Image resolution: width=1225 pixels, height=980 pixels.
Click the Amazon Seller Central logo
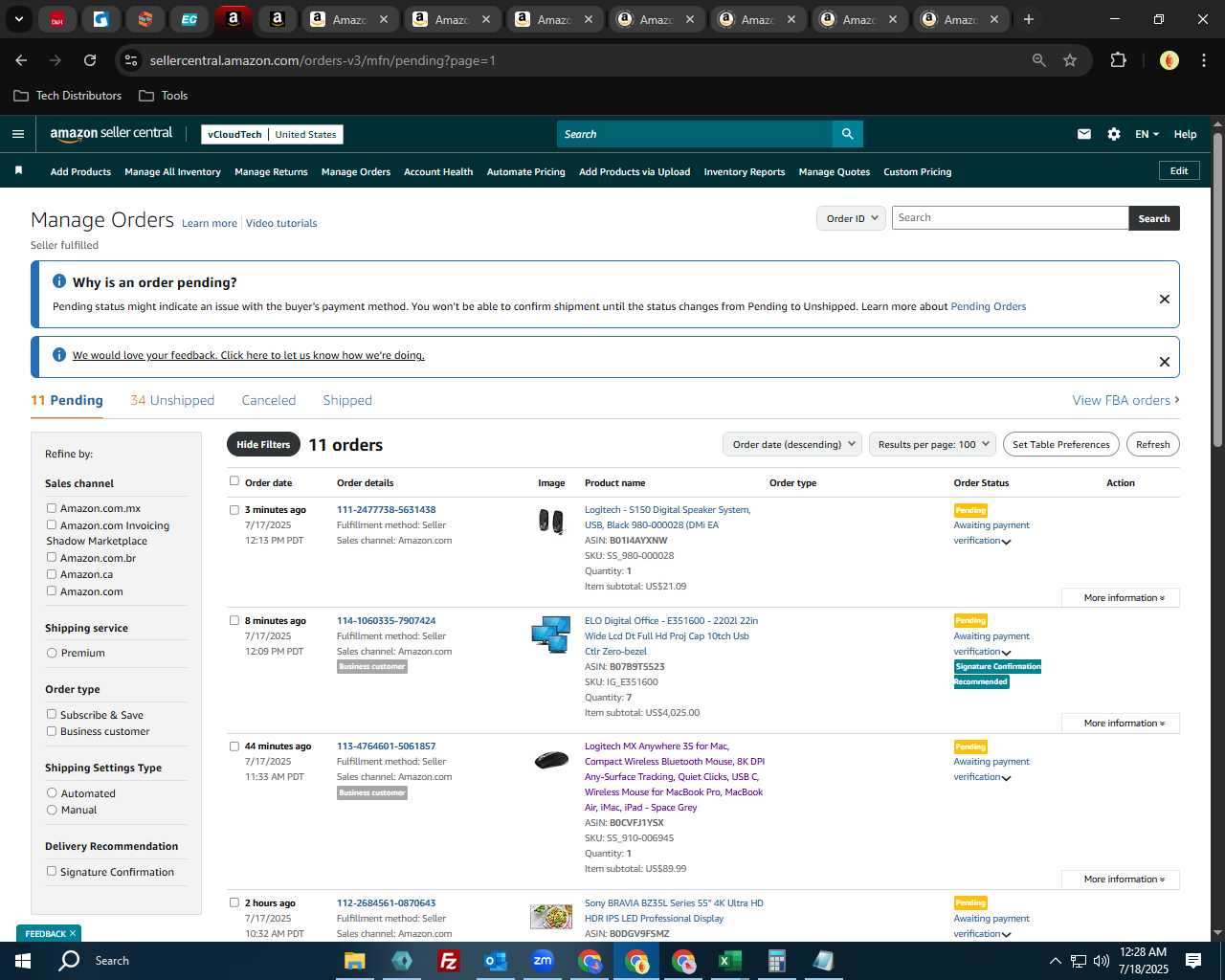111,134
